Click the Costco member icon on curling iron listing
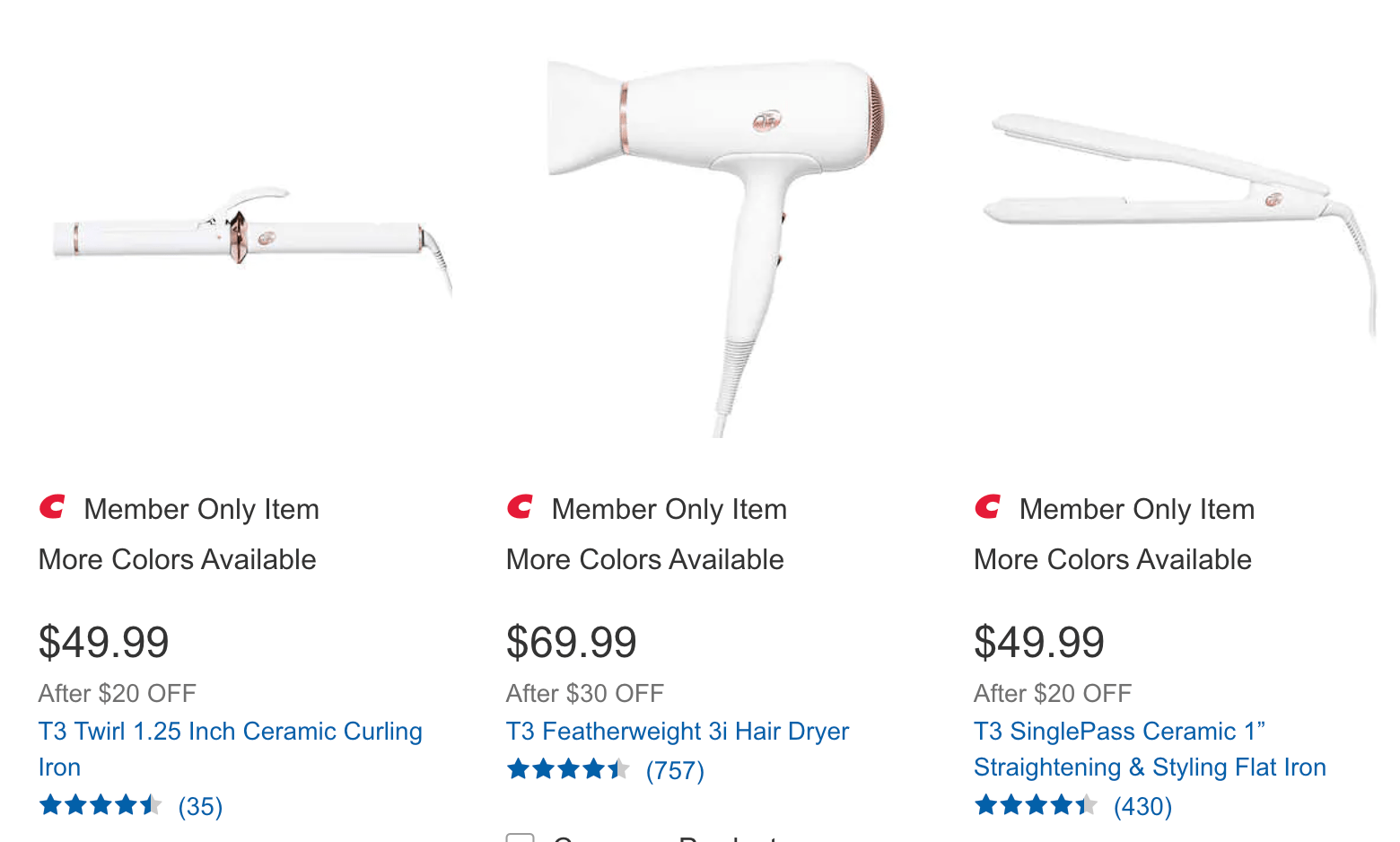 point(52,507)
